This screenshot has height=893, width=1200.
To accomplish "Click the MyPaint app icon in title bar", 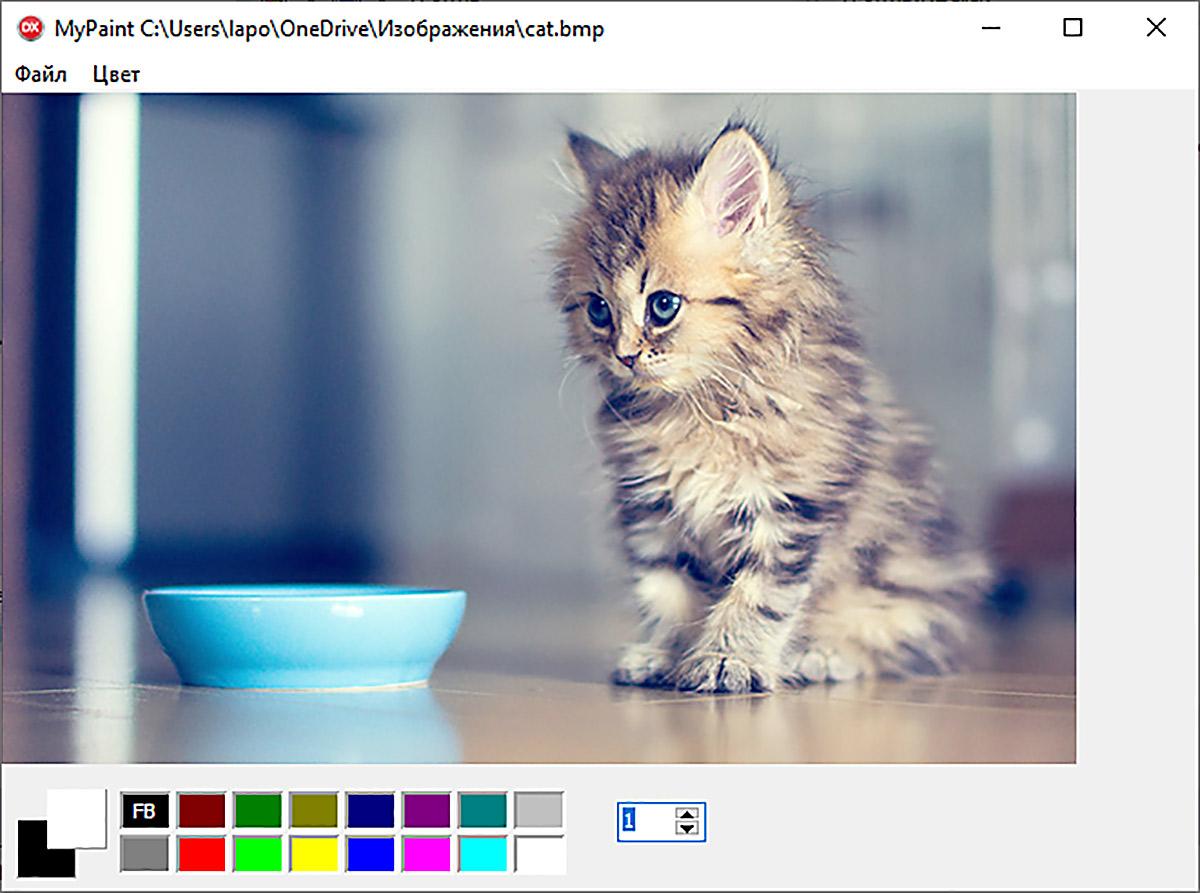I will point(30,28).
